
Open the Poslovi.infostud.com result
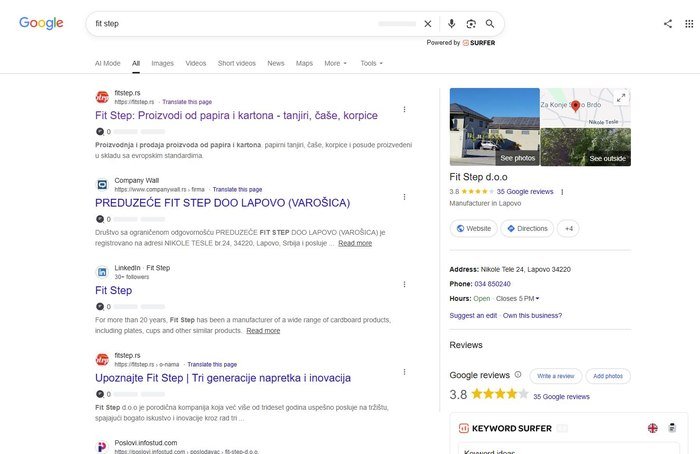(x=146, y=443)
